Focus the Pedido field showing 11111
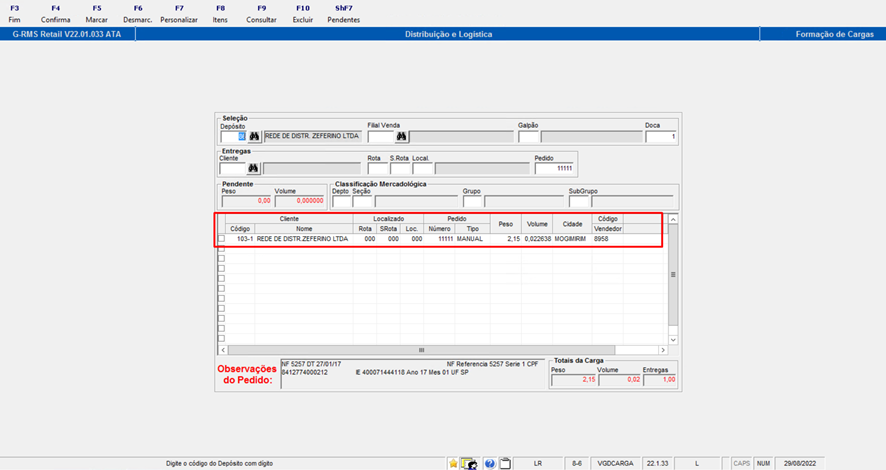The width and height of the screenshot is (886, 470). point(554,168)
